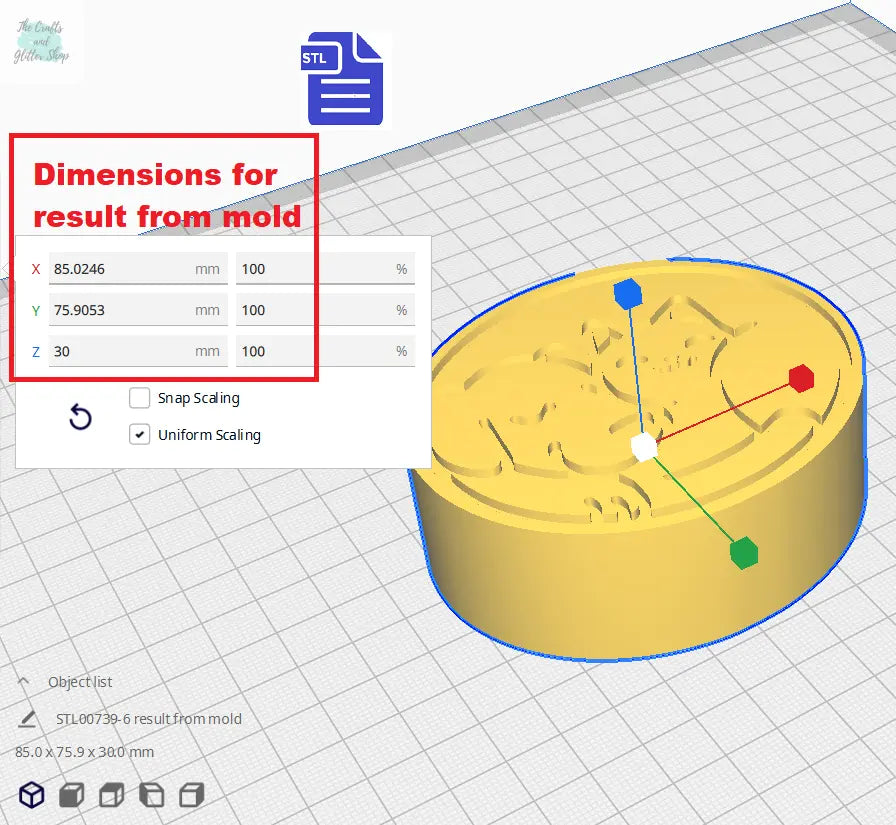This screenshot has height=825, width=896.
Task: Click the green Y-axis scale handle
Action: coord(743,551)
